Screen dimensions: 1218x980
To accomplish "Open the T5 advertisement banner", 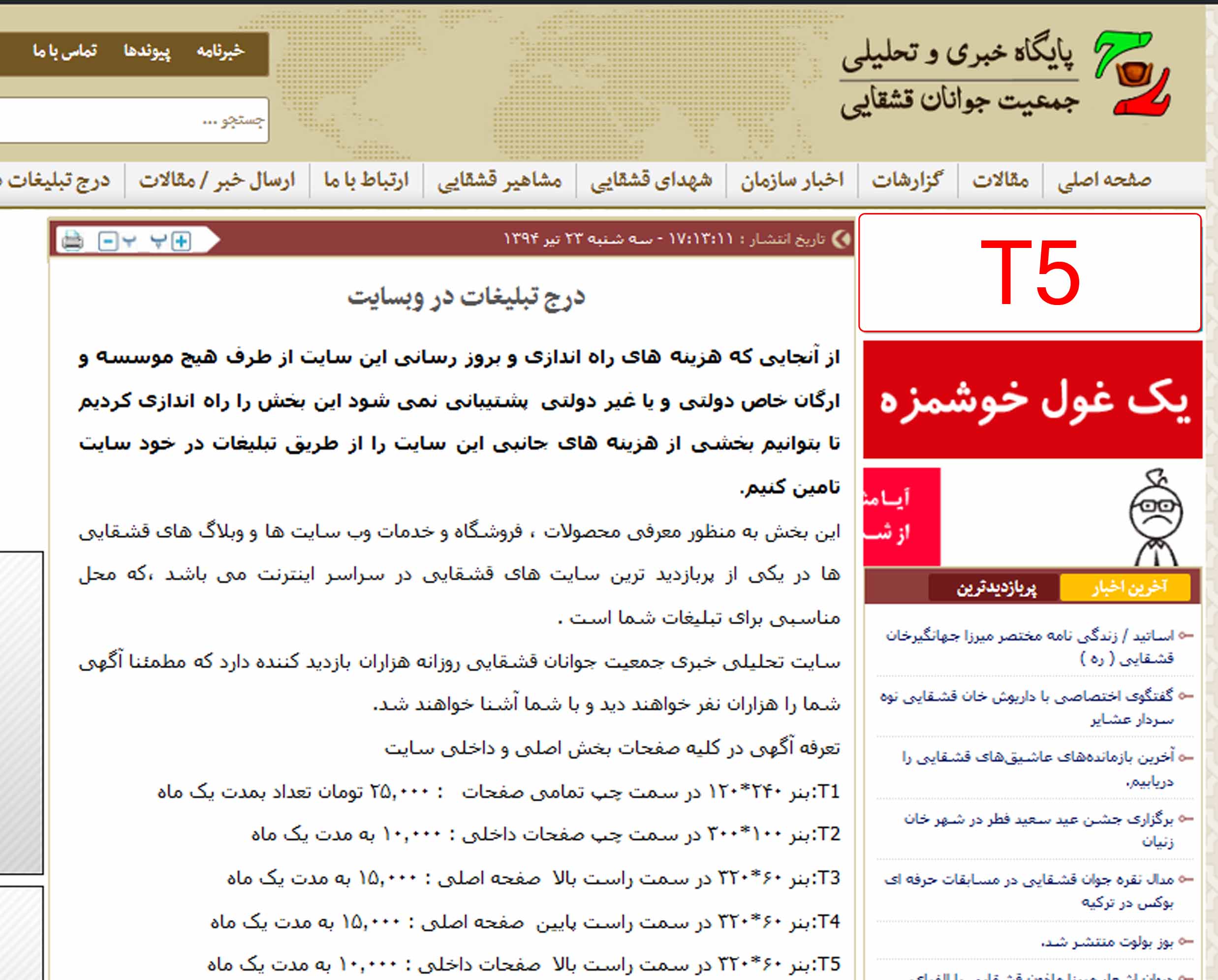I will (x=1030, y=272).
